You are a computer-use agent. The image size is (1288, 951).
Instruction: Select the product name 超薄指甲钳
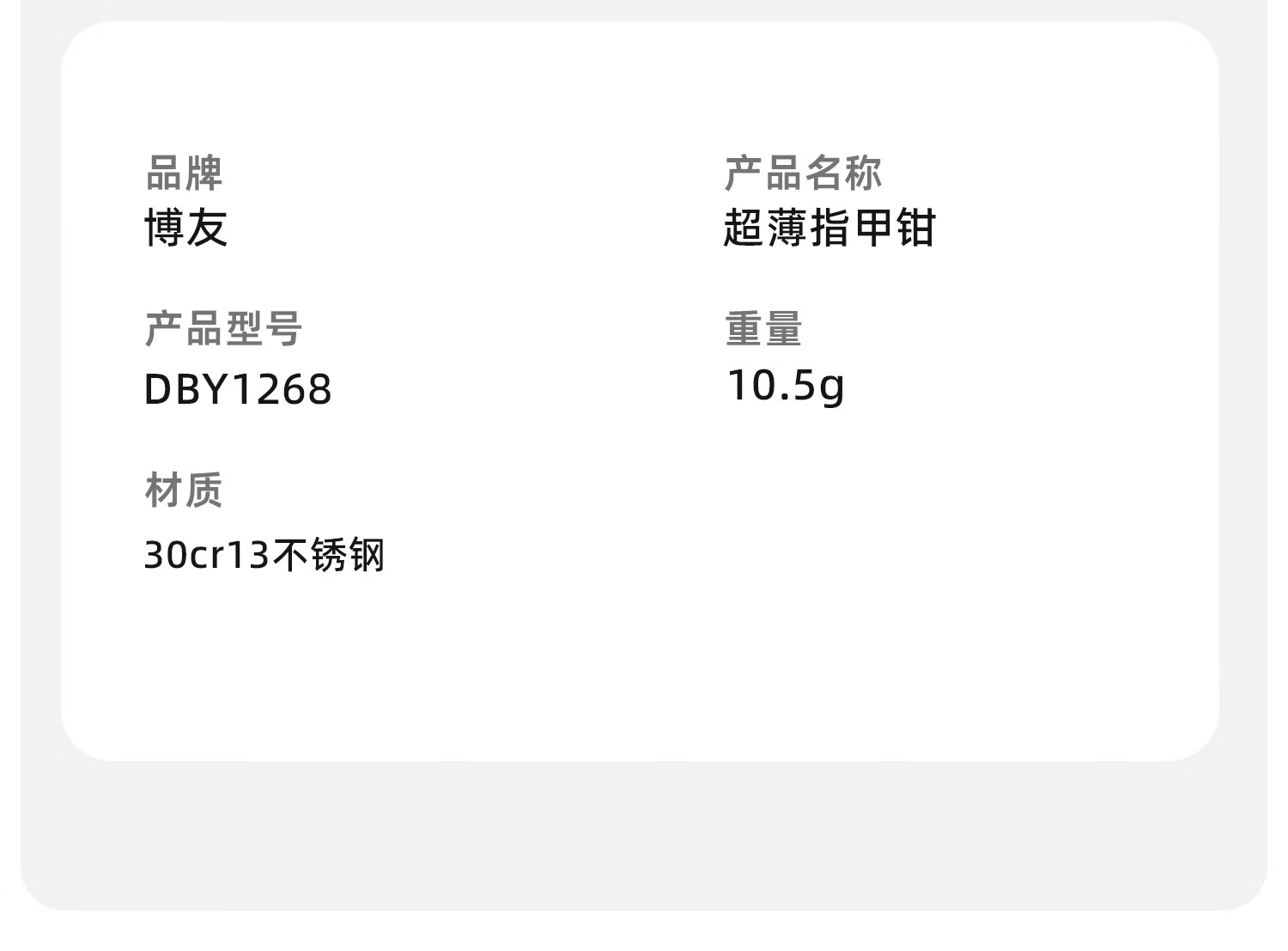(x=829, y=229)
